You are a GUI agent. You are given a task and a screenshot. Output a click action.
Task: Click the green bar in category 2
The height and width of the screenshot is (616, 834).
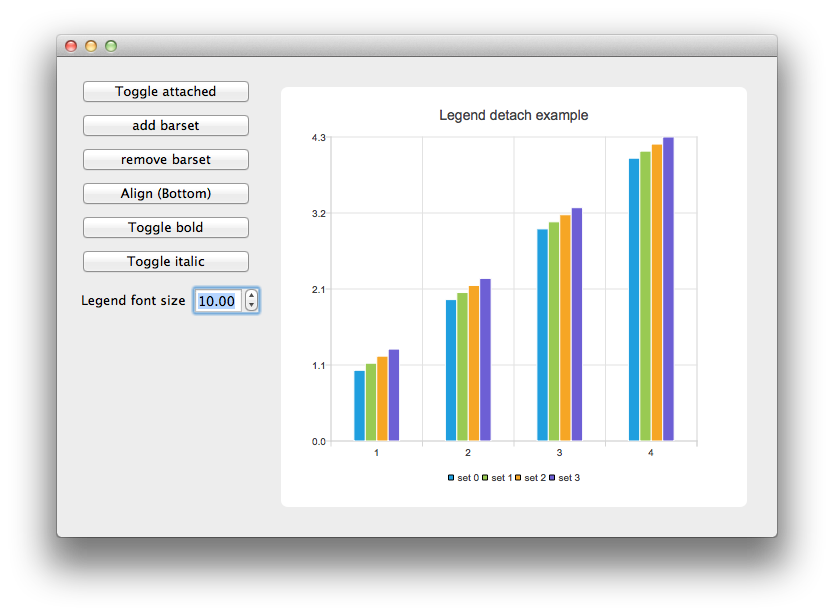point(462,366)
